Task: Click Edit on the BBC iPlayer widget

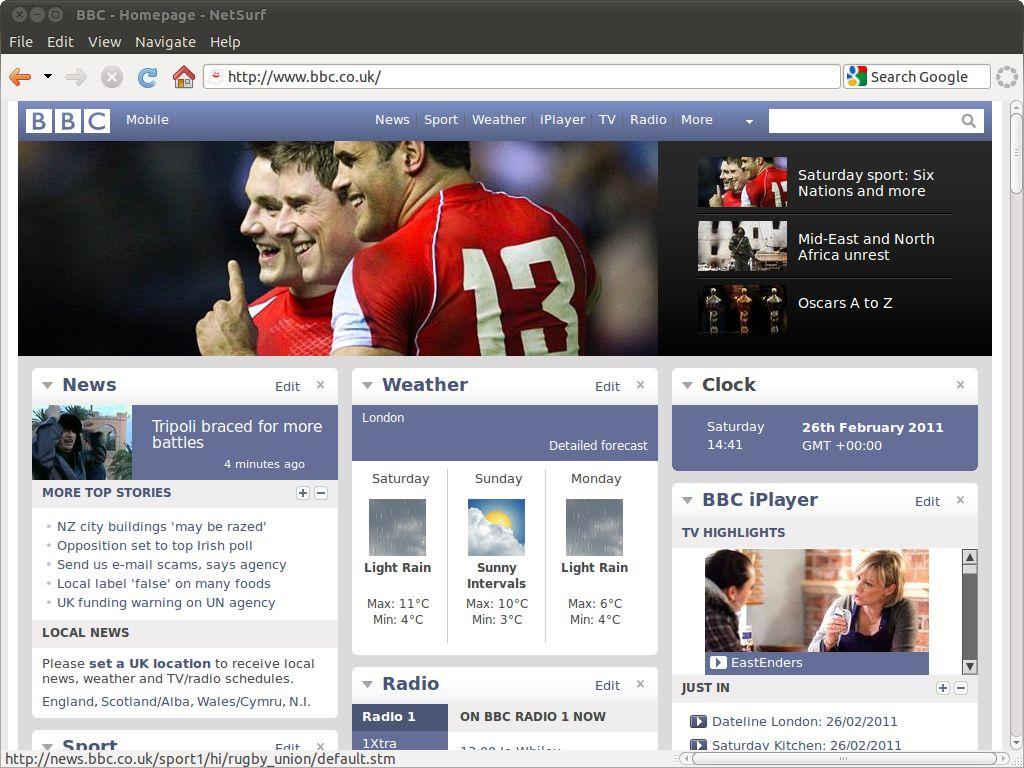Action: tap(927, 502)
